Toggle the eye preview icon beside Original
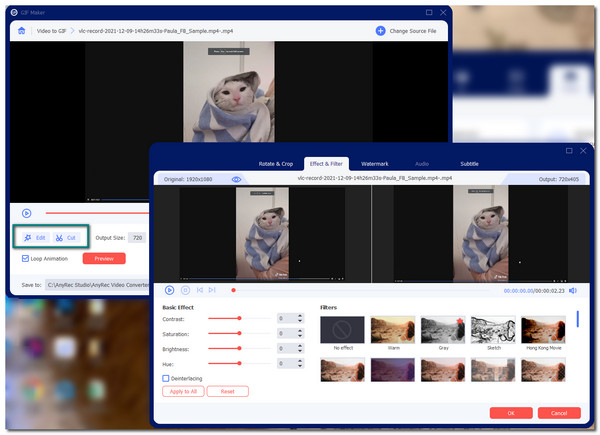This screenshot has height=435, width=600. click(x=237, y=179)
